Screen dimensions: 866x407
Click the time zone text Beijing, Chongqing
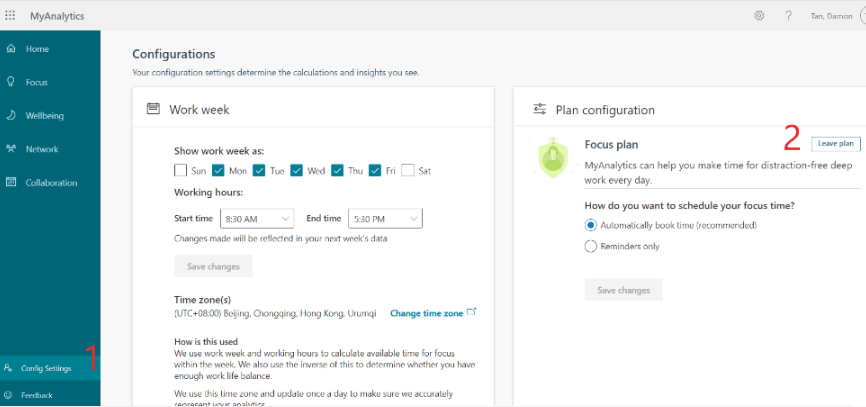[x=275, y=313]
